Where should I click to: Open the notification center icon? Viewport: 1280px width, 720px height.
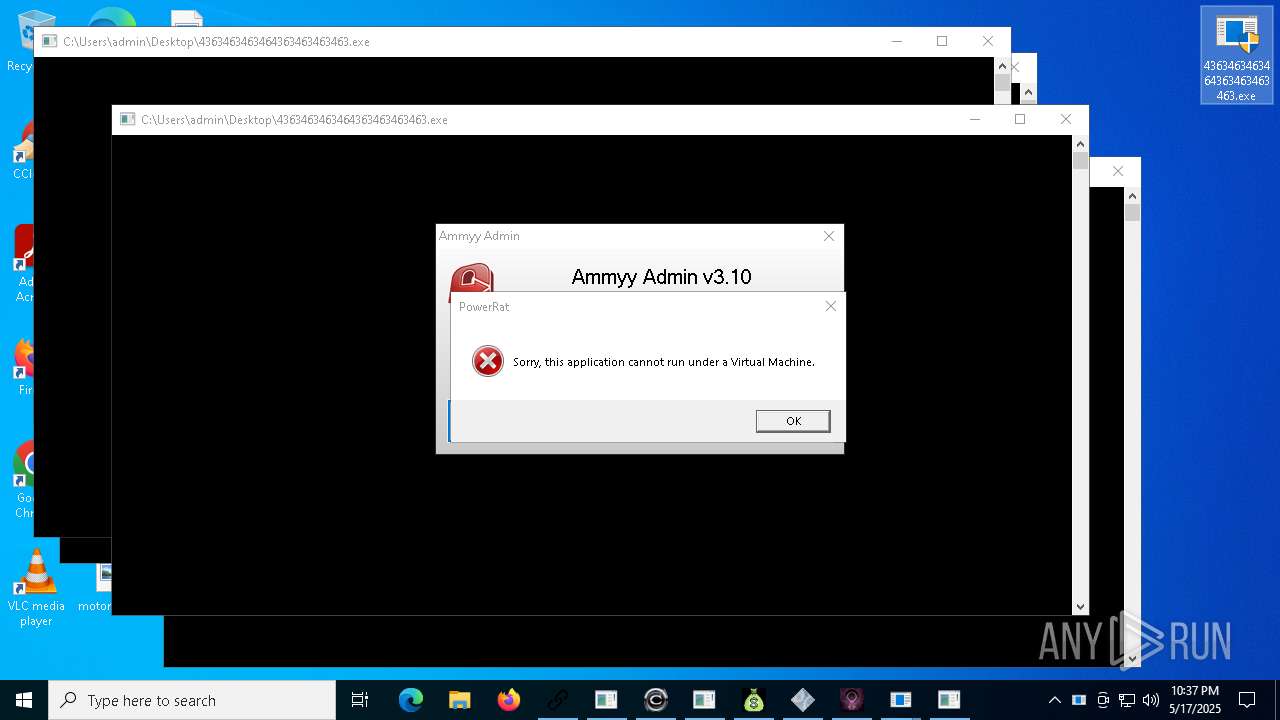coord(1247,700)
